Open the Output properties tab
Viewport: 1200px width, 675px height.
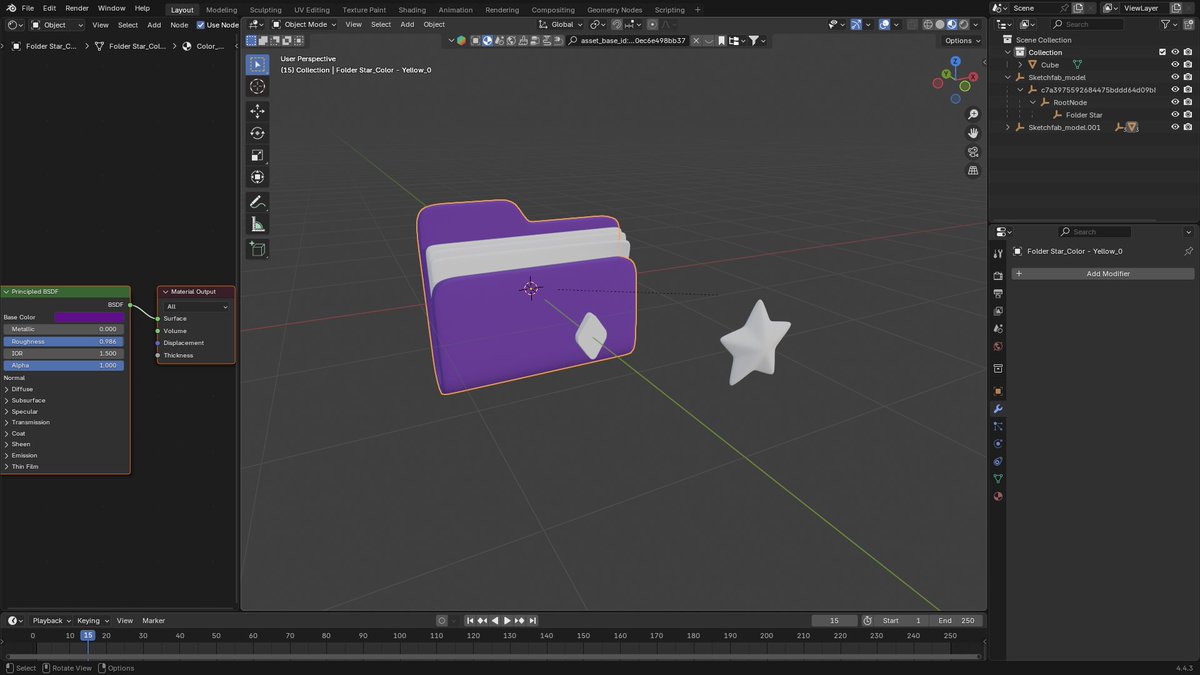coord(998,293)
